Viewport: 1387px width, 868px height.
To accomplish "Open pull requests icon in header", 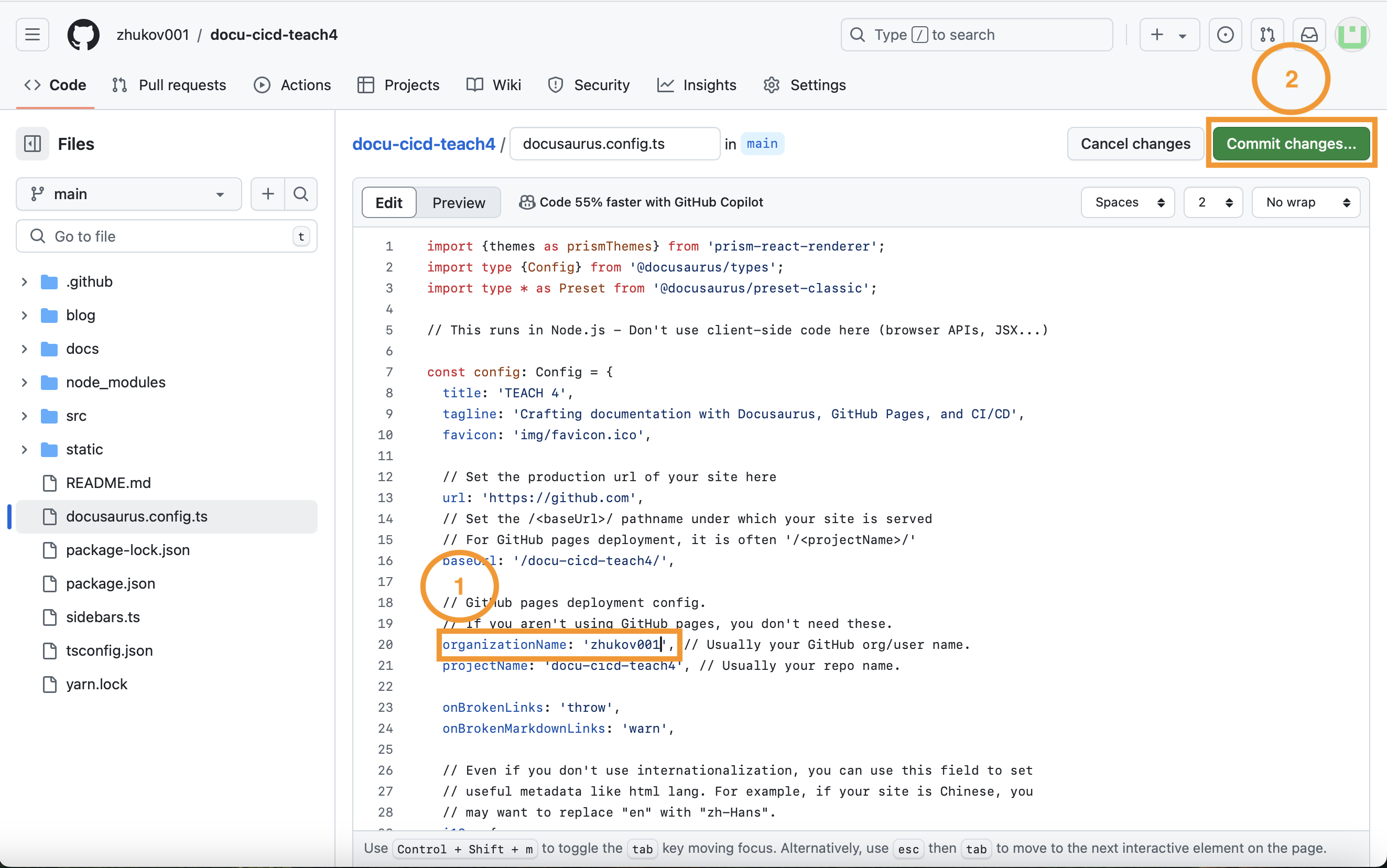I will pos(1267,35).
